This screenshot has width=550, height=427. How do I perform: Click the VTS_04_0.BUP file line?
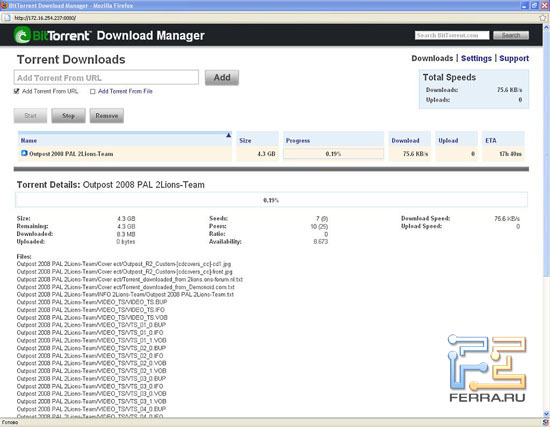pyautogui.click(x=91, y=409)
